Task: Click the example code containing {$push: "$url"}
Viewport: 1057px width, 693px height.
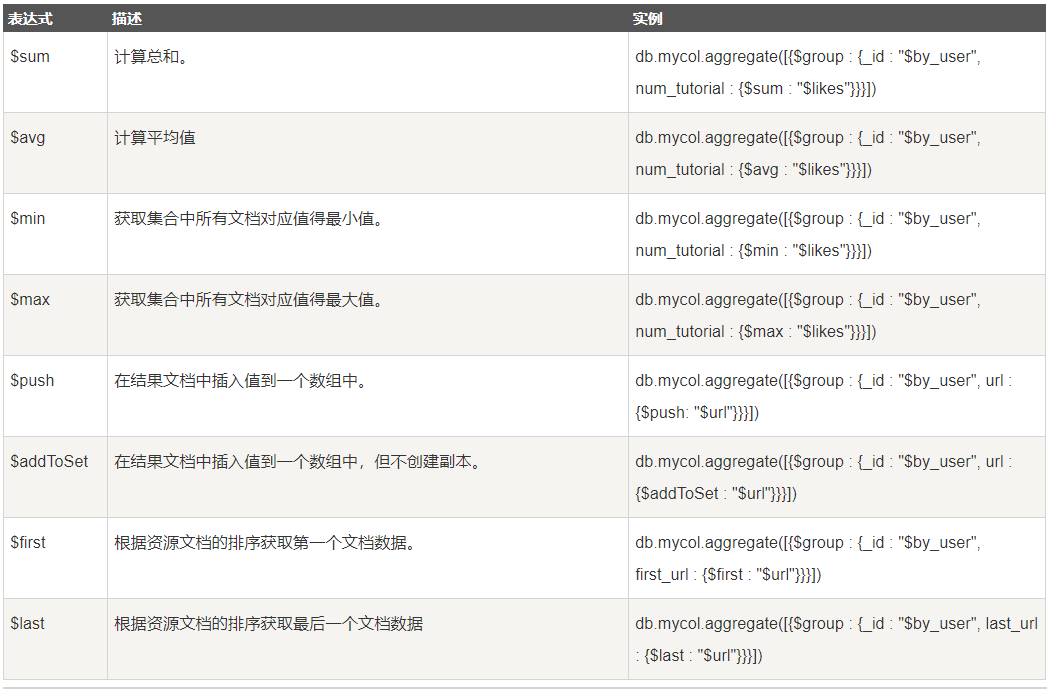Action: tap(824, 396)
